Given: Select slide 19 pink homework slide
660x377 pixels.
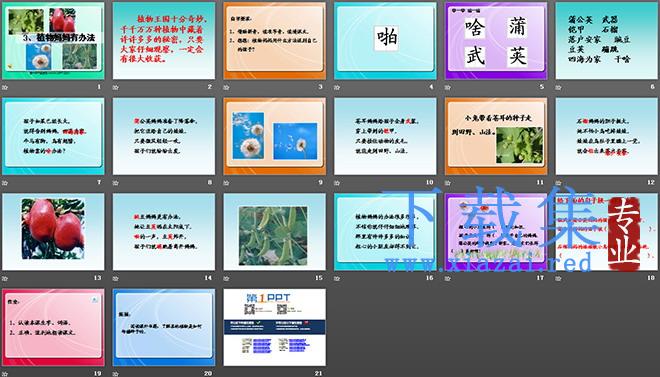Looking at the screenshot, I should [x=53, y=327].
